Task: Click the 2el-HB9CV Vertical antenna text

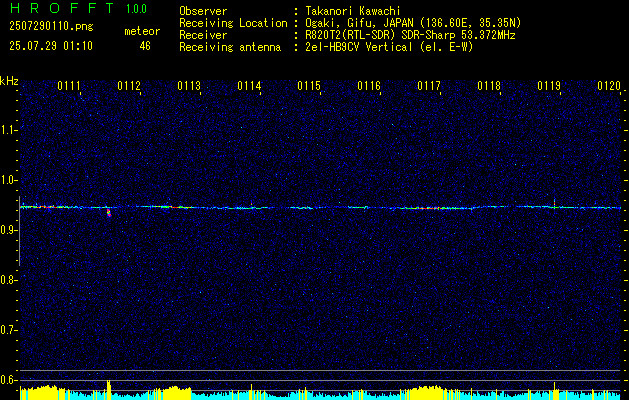Action: pyautogui.click(x=389, y=47)
